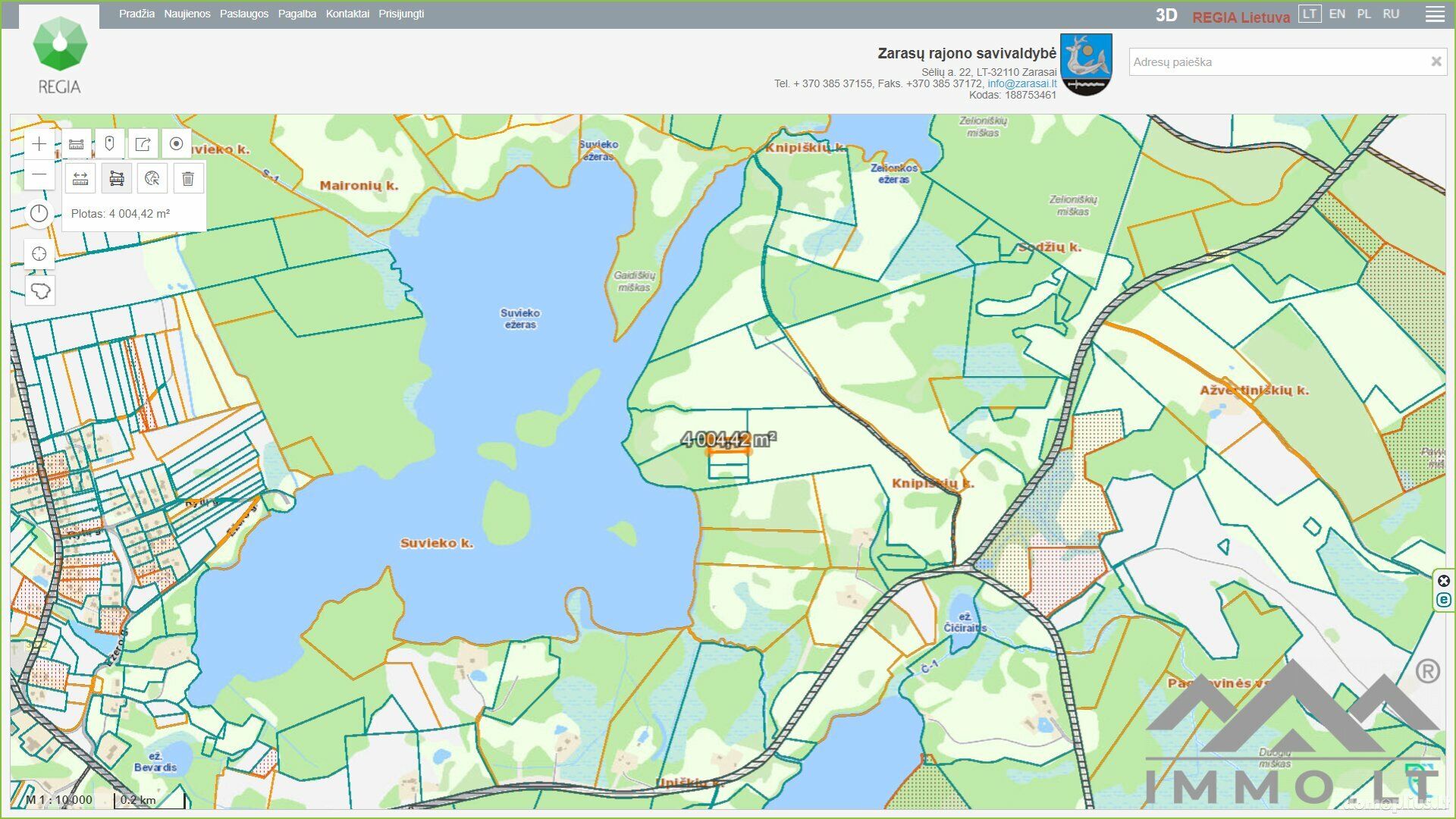
Task: Select the place marker pin tool
Action: 110,144
